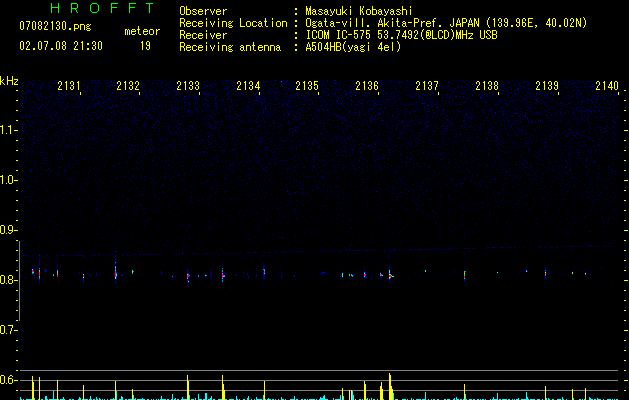
Task: Click the 2133 time axis marker
Action: [x=188, y=85]
